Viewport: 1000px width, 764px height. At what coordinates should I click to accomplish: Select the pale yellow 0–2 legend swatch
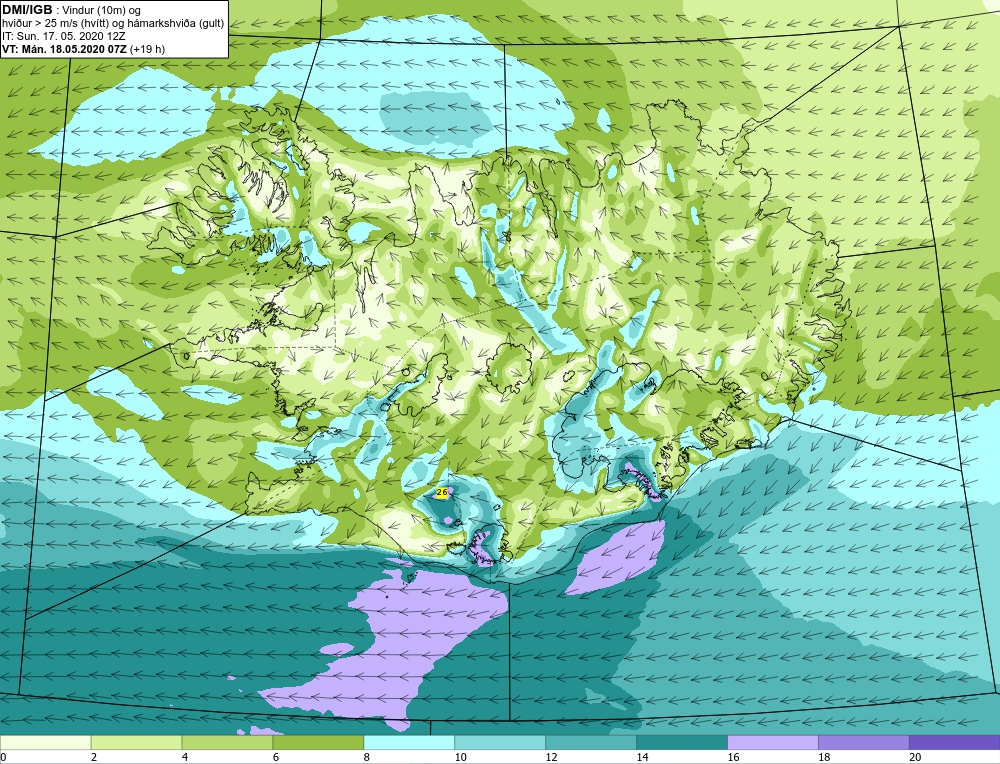[45, 743]
